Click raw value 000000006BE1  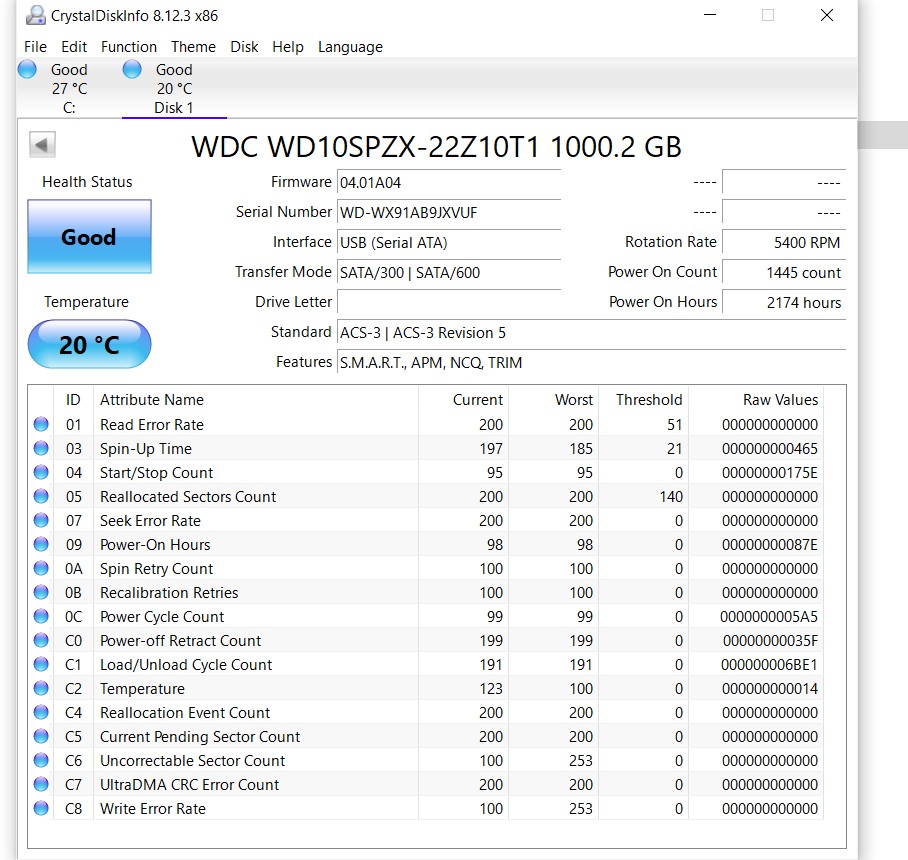tap(769, 665)
